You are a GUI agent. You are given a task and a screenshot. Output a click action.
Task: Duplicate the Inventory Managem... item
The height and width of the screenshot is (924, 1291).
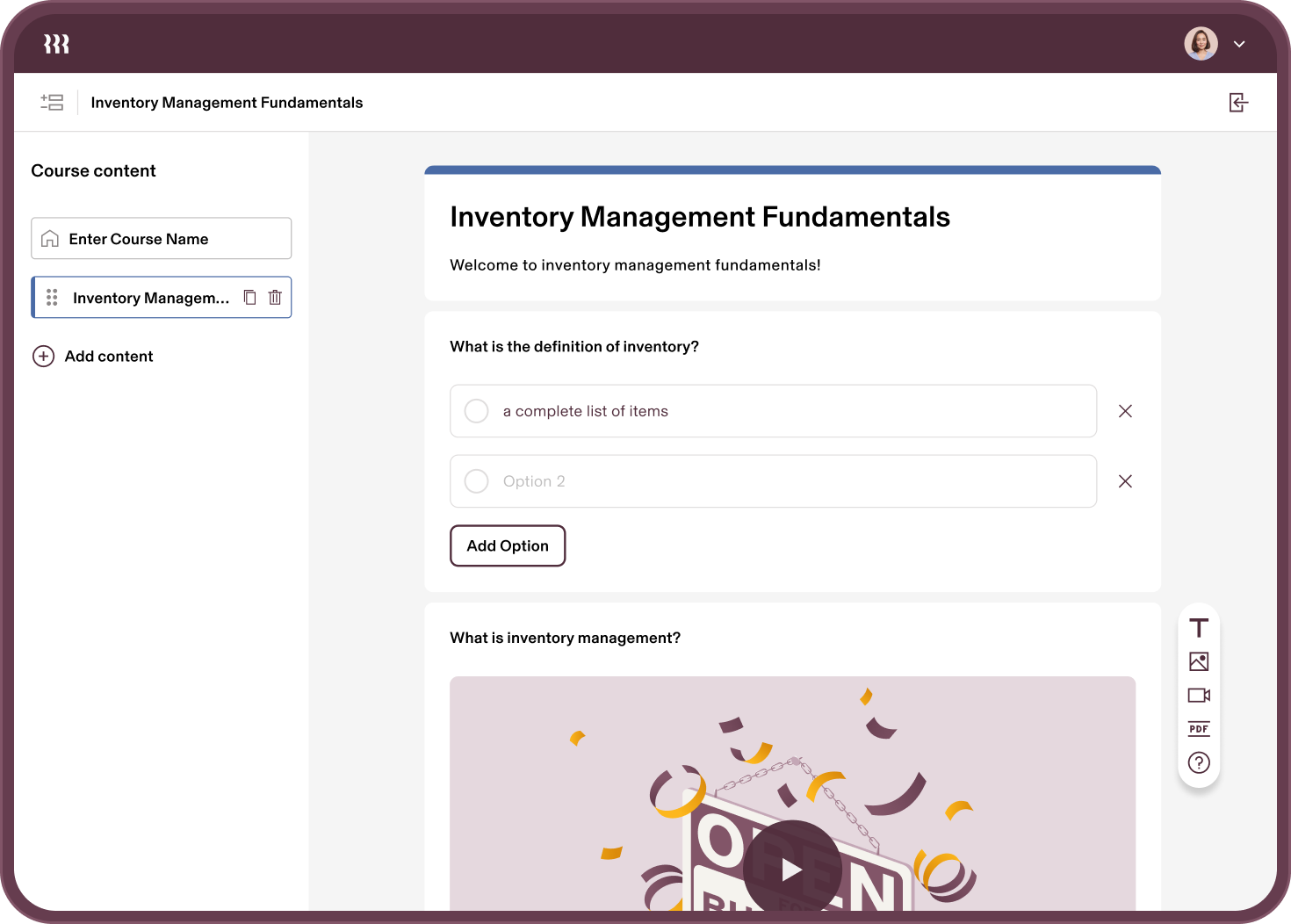(x=249, y=298)
